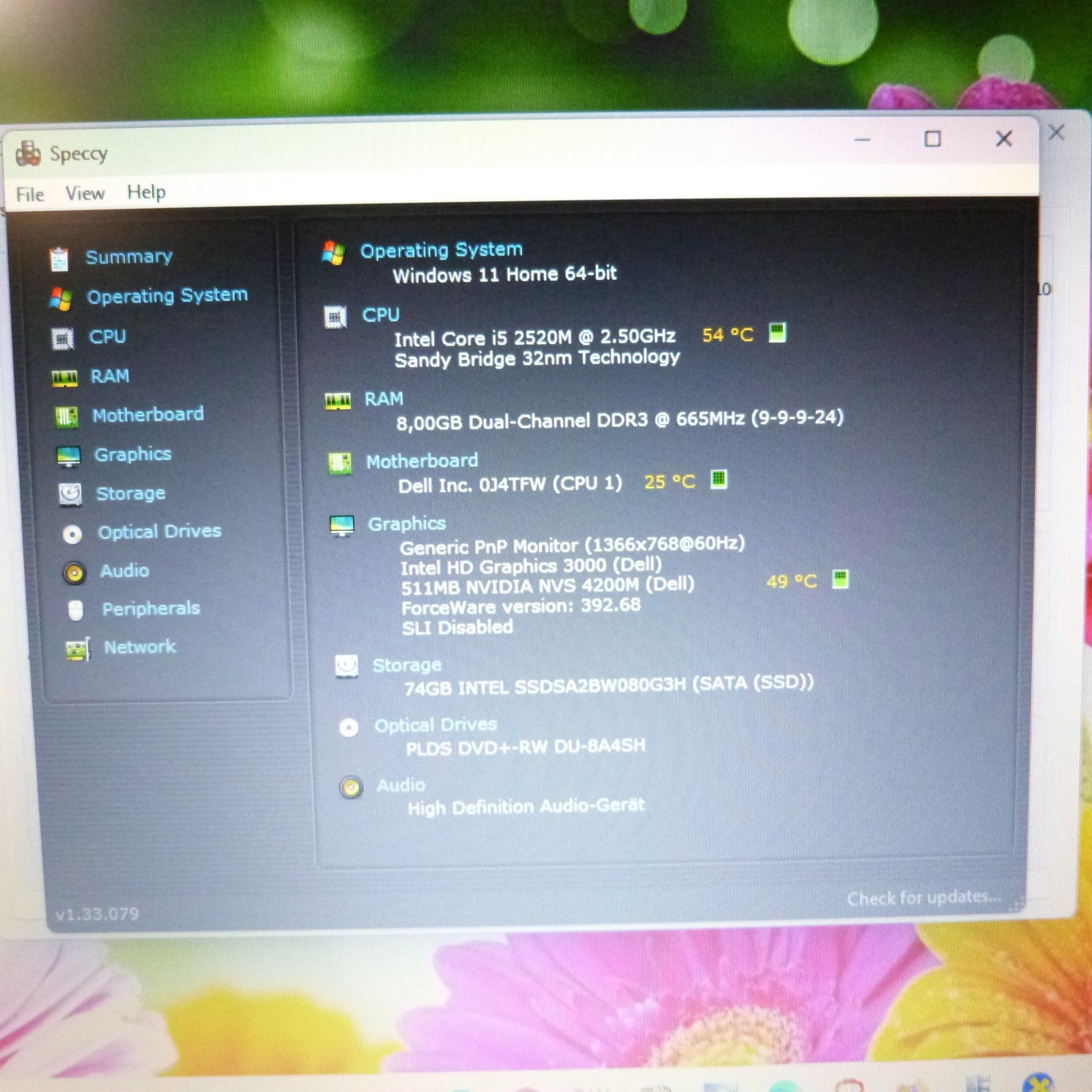Click the Graphics monitor icon in summary pane
Viewport: 1092px width, 1092px height.
point(342,526)
